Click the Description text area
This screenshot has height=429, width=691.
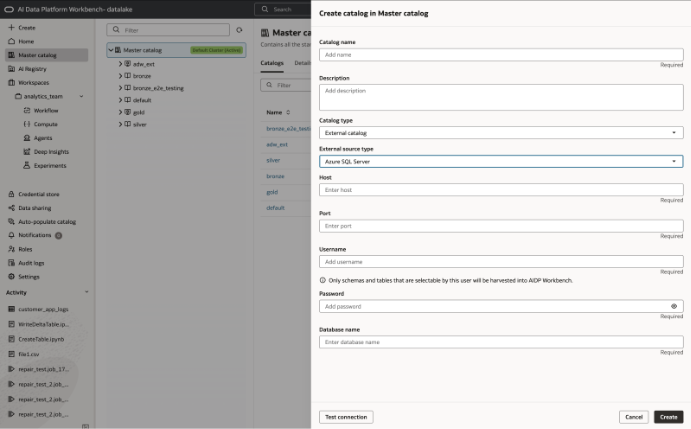click(x=501, y=97)
